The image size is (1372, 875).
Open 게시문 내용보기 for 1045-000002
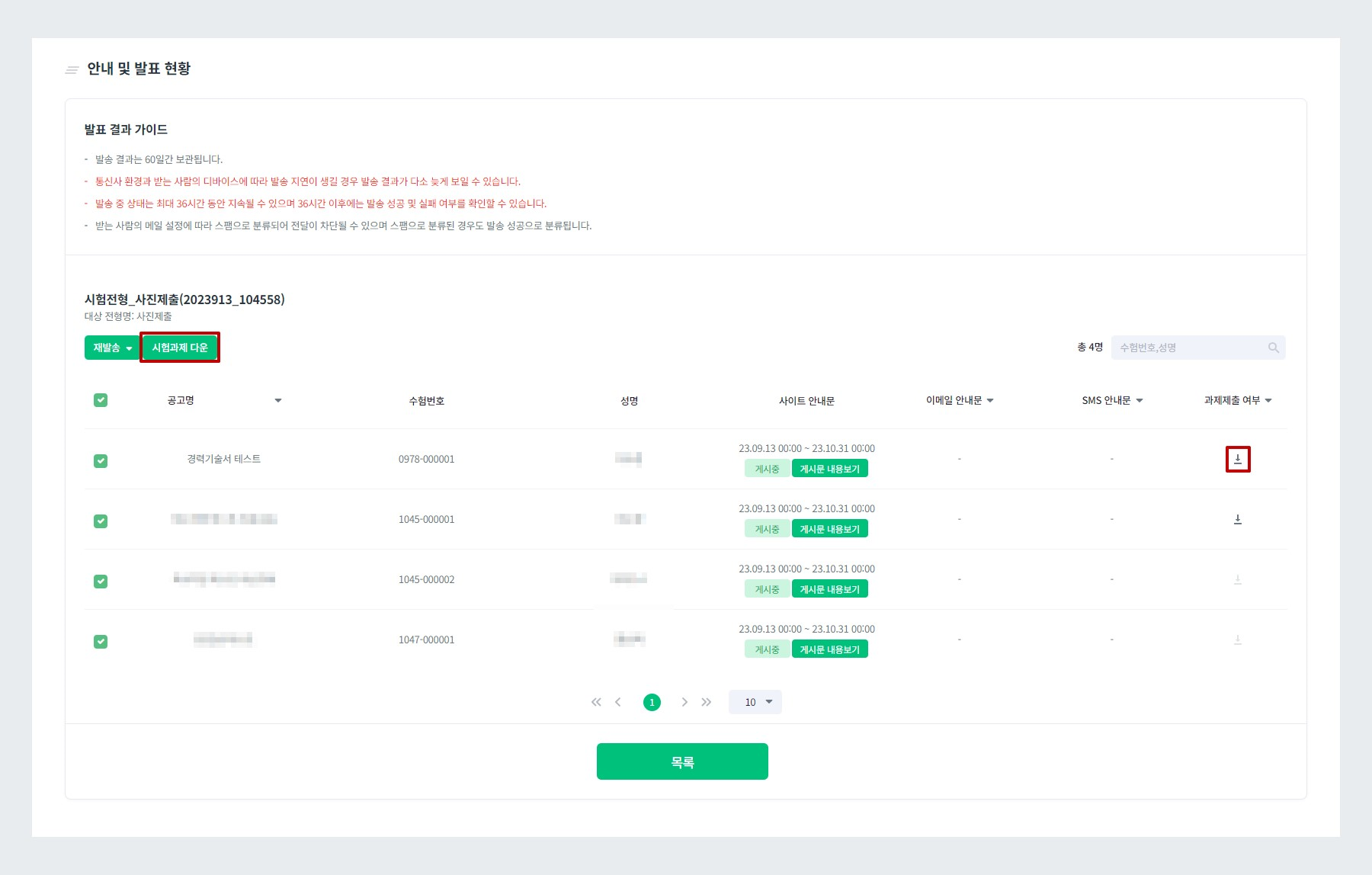pos(830,589)
